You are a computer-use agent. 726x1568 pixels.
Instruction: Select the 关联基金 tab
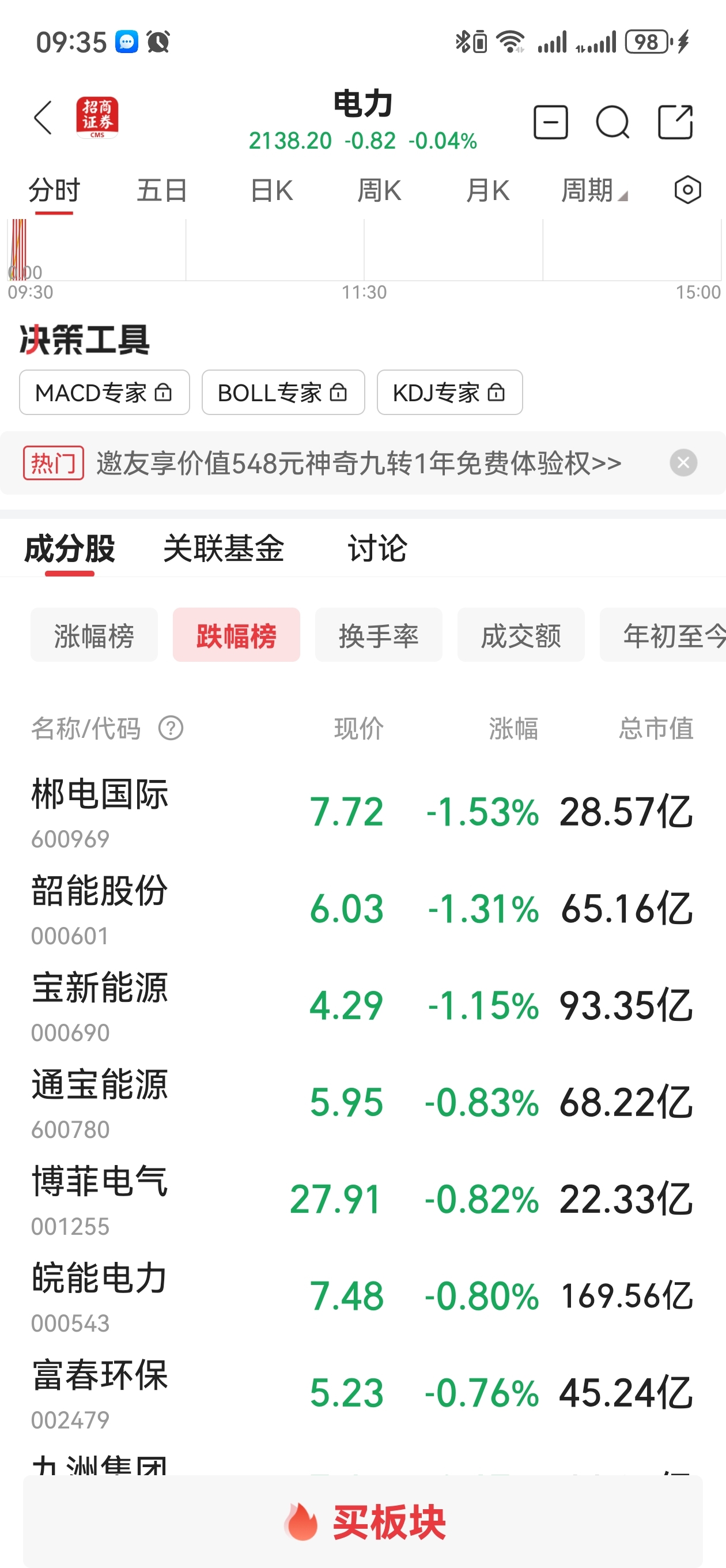(x=224, y=549)
